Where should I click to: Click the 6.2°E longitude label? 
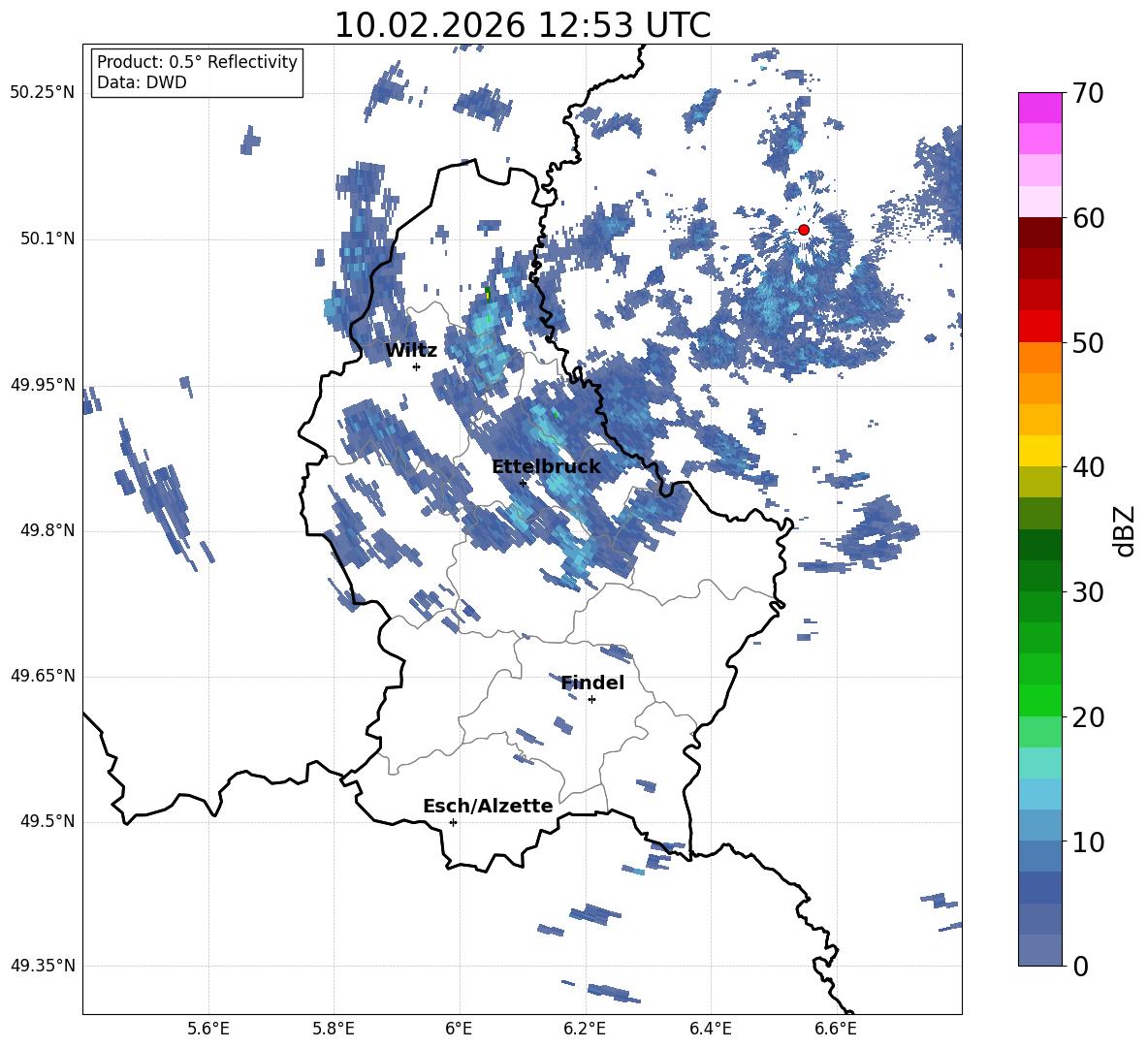(585, 1029)
